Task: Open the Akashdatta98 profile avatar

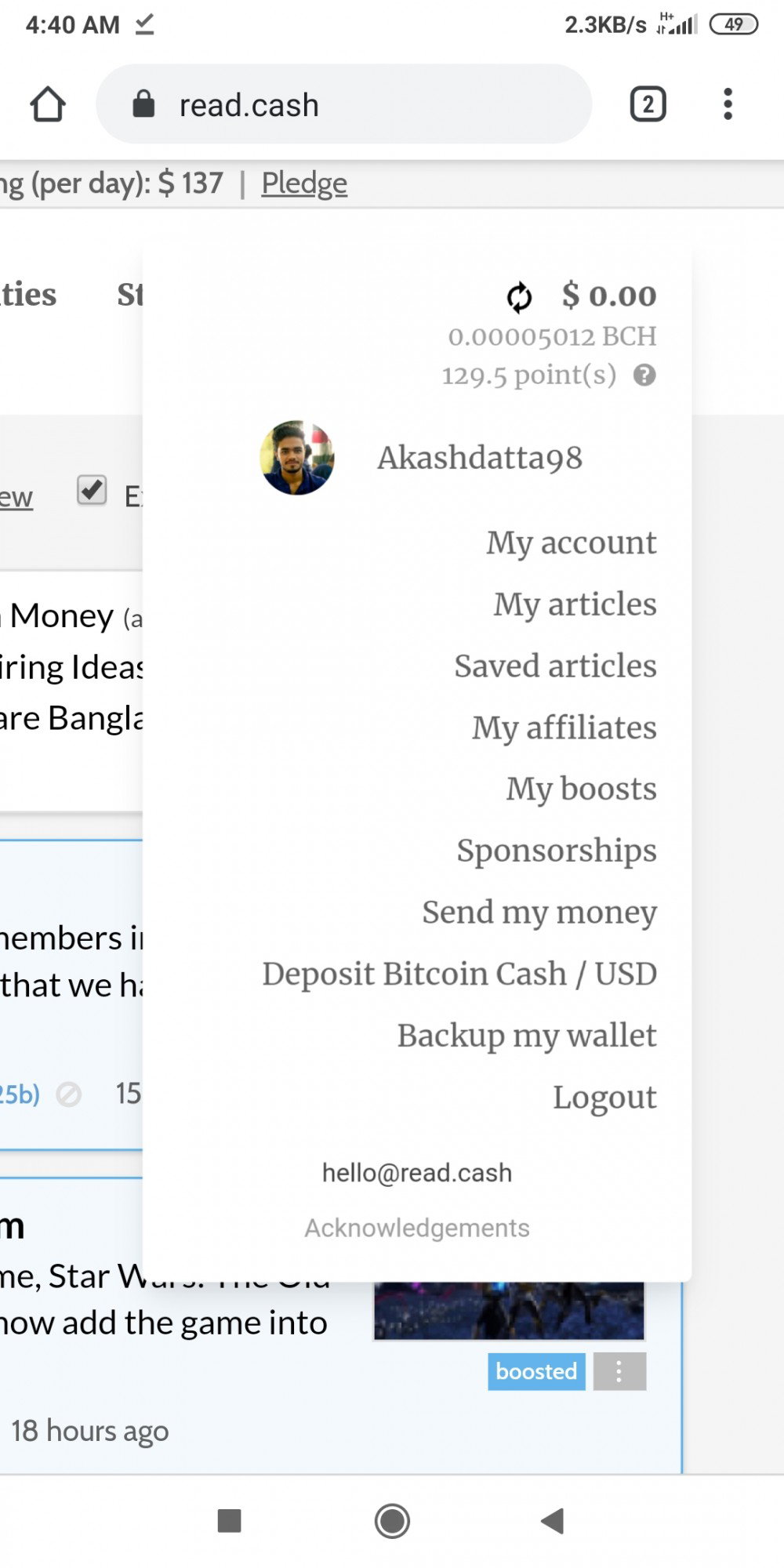Action: coord(297,458)
